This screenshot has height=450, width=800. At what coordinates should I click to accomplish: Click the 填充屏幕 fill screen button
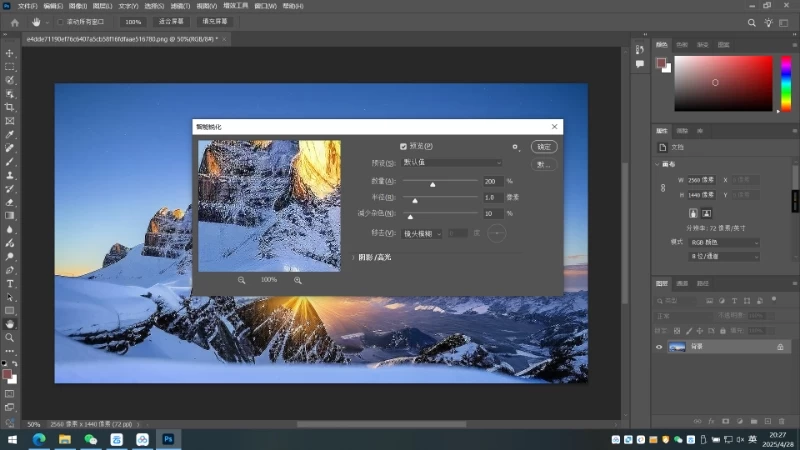[x=215, y=21]
